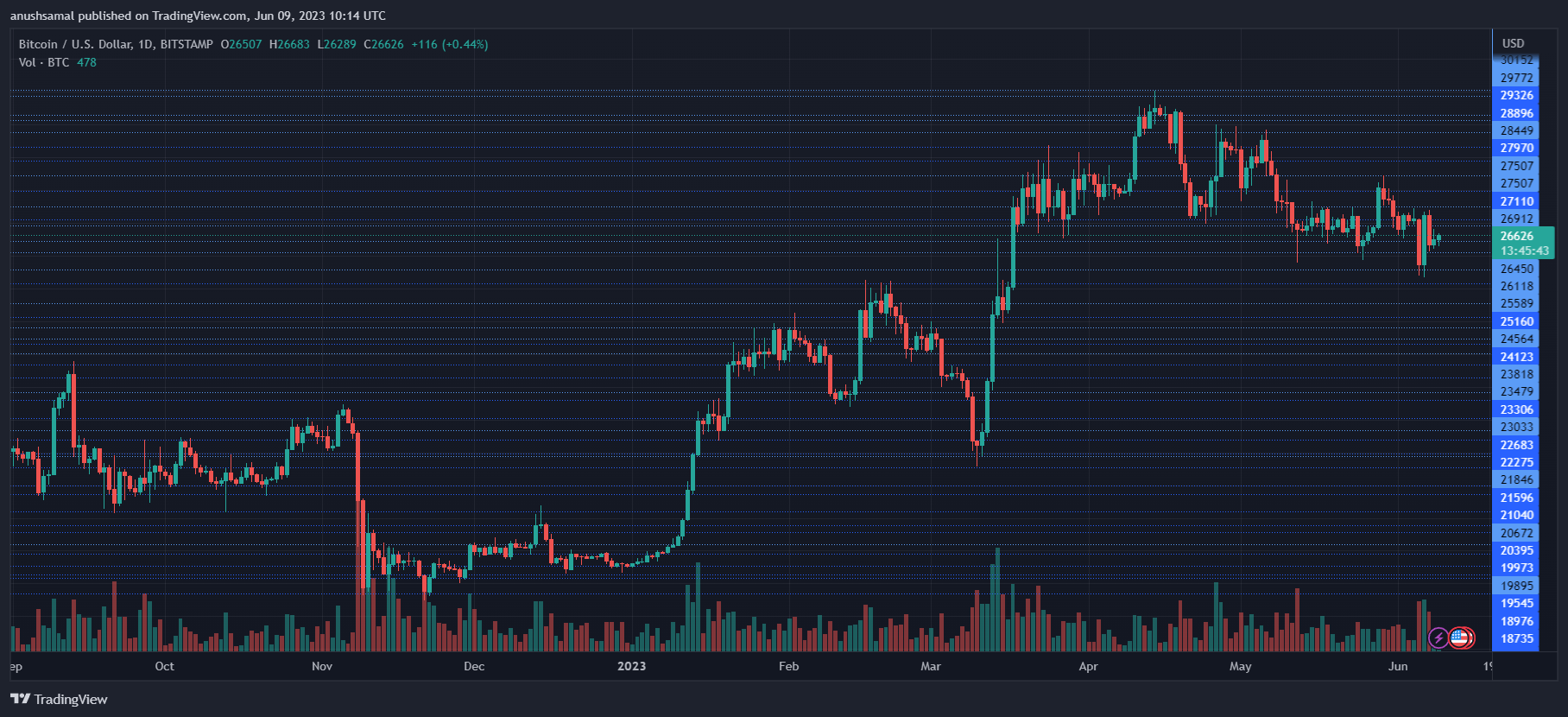1568x717 pixels.
Task: Click the Nov marker on time axis
Action: tap(322, 666)
